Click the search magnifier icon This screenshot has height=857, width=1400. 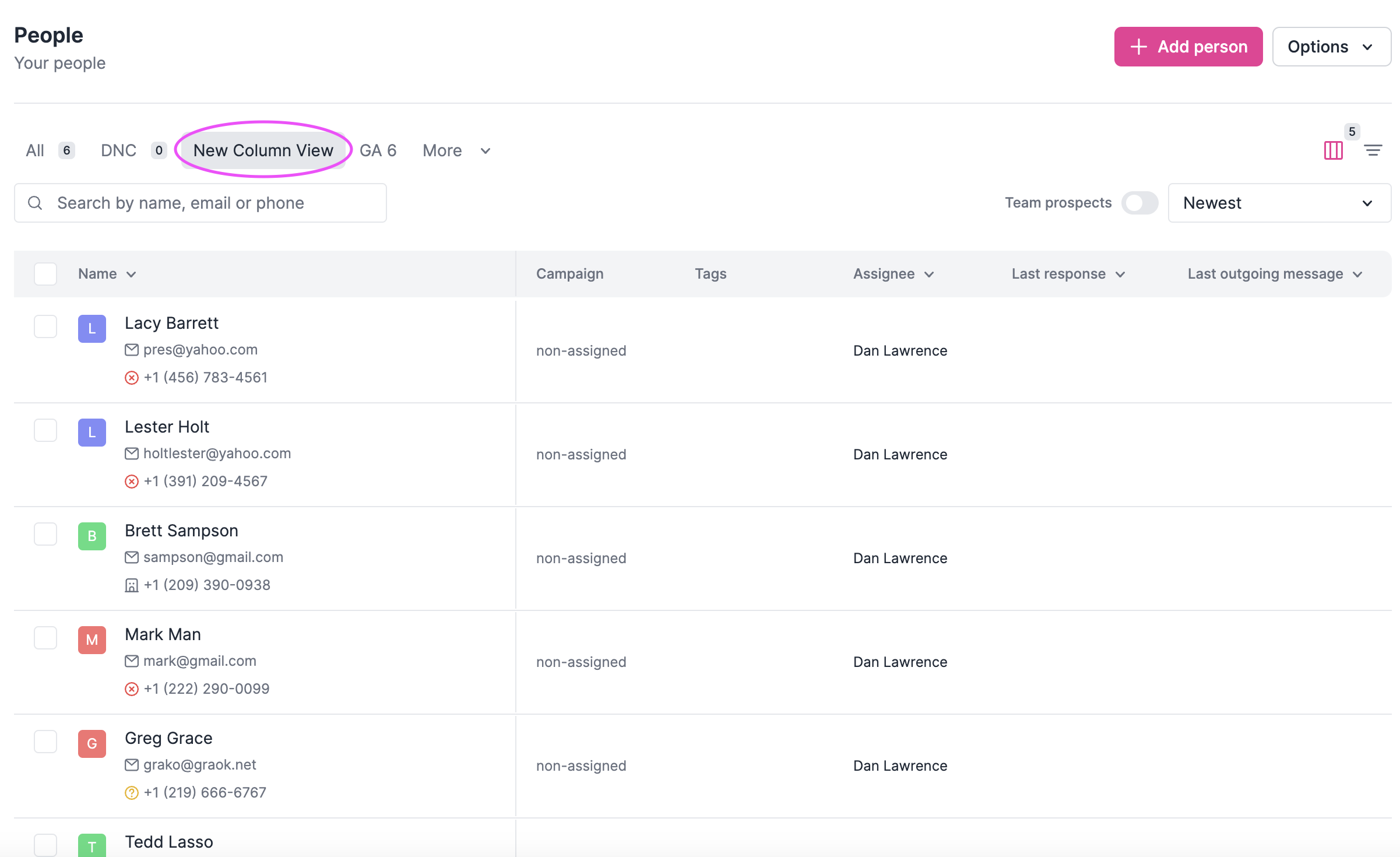35,203
